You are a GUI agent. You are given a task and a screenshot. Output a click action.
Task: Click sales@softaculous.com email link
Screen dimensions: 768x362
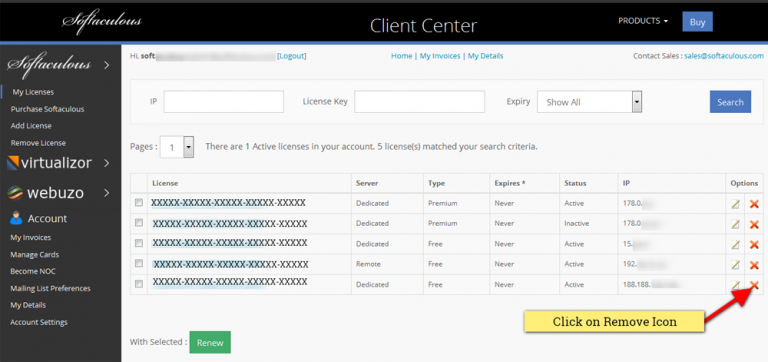click(x=724, y=56)
